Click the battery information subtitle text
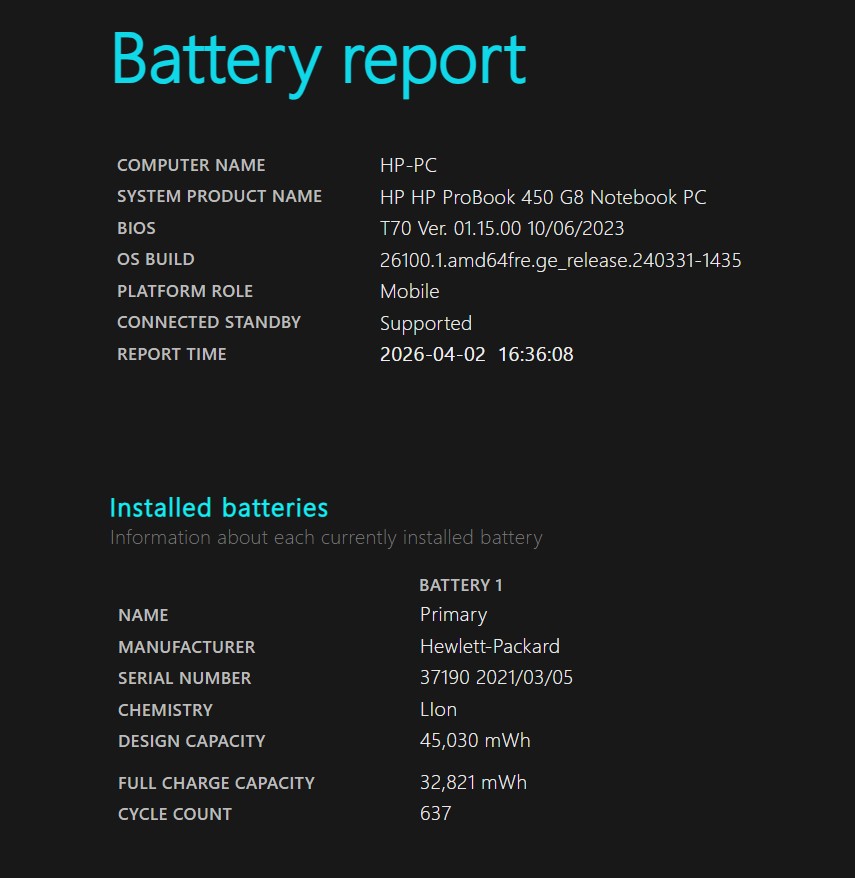Screen dimensions: 855x878 325,538
